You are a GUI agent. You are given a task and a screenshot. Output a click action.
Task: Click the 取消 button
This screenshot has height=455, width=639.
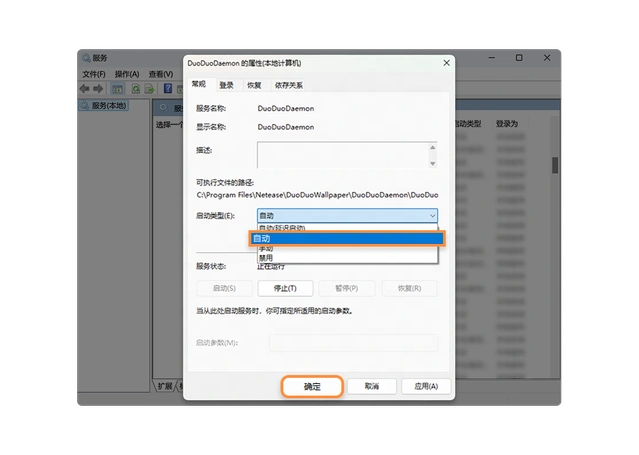[x=371, y=386]
